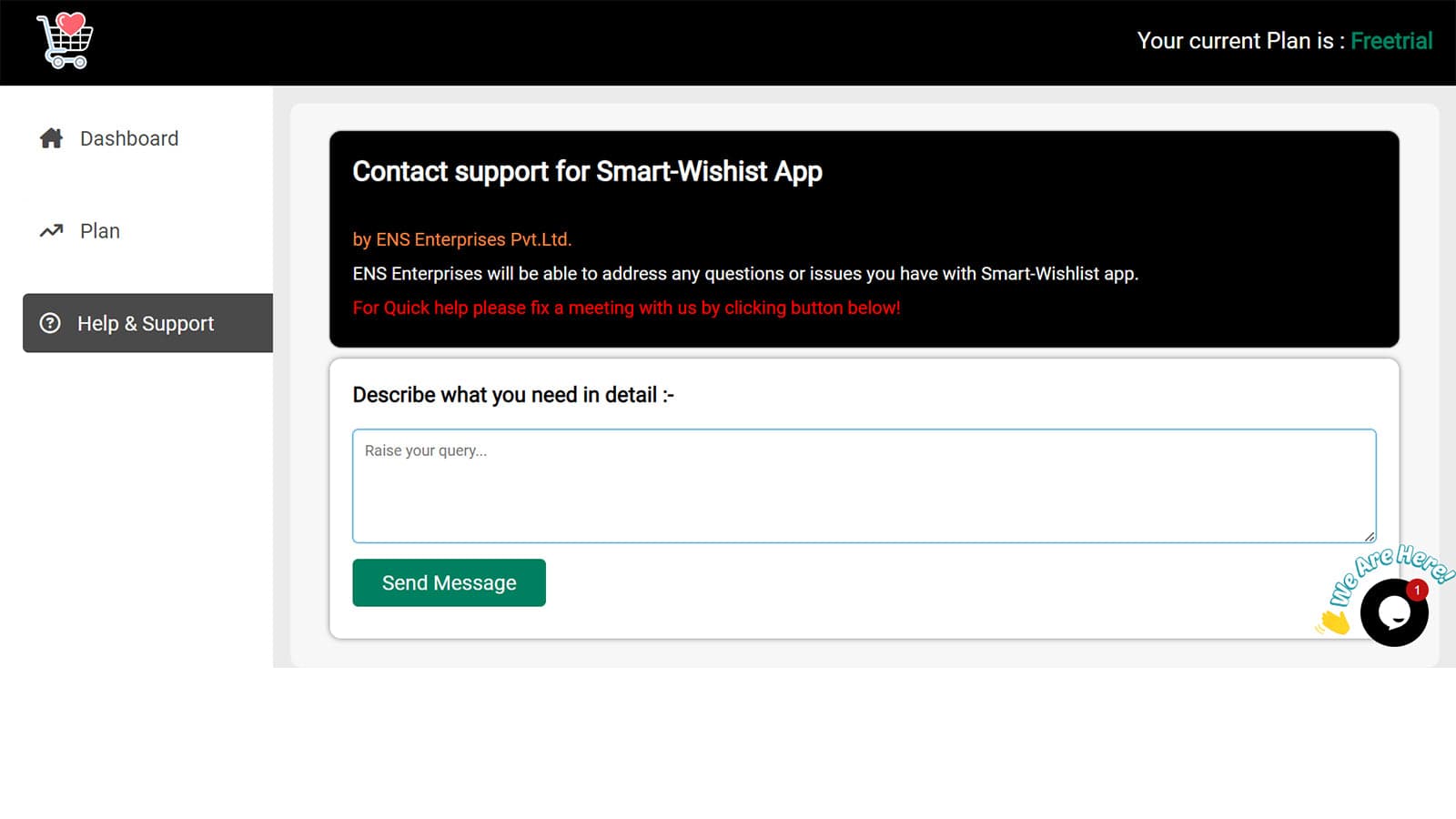The height and width of the screenshot is (819, 1456).
Task: Click the Plan trending arrow icon
Action: pos(52,231)
